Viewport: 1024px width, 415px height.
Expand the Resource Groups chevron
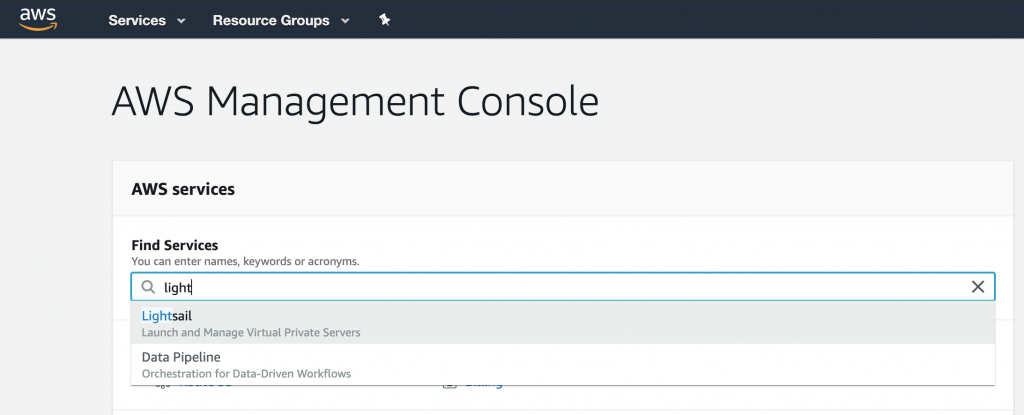(x=345, y=21)
